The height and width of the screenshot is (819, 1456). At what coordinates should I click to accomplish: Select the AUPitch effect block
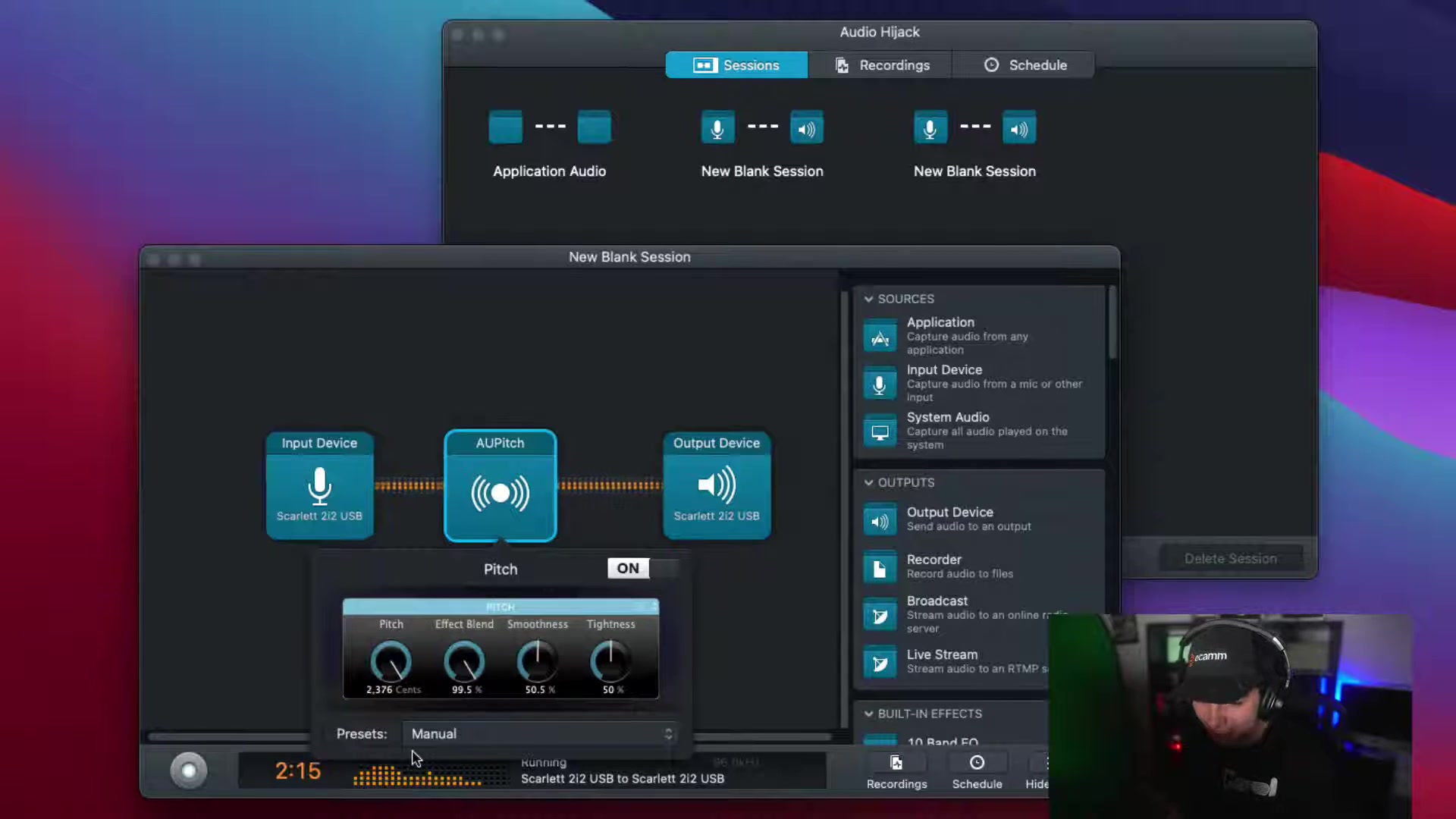500,485
